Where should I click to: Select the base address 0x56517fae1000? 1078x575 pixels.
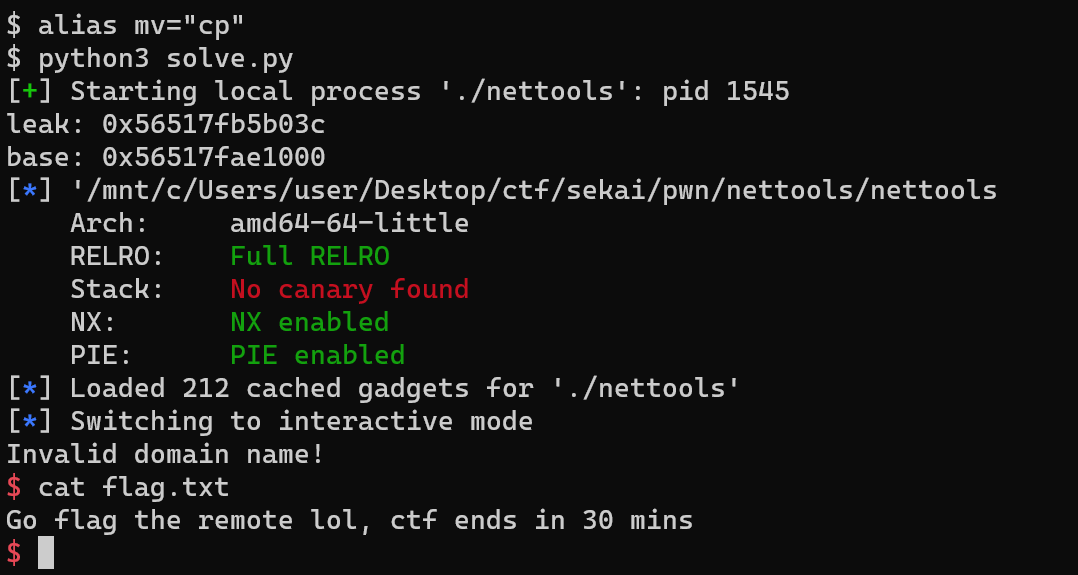214,158
